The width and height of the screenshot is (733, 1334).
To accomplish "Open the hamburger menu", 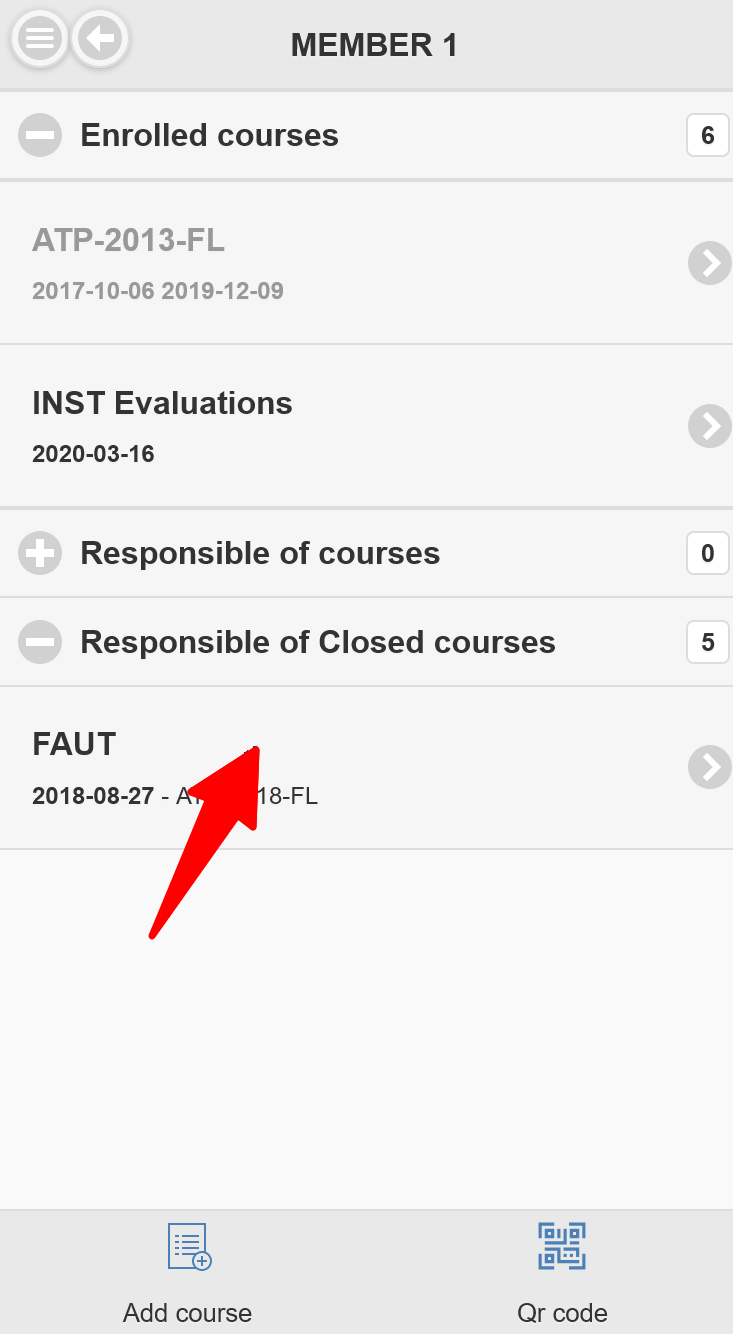I will (39, 39).
